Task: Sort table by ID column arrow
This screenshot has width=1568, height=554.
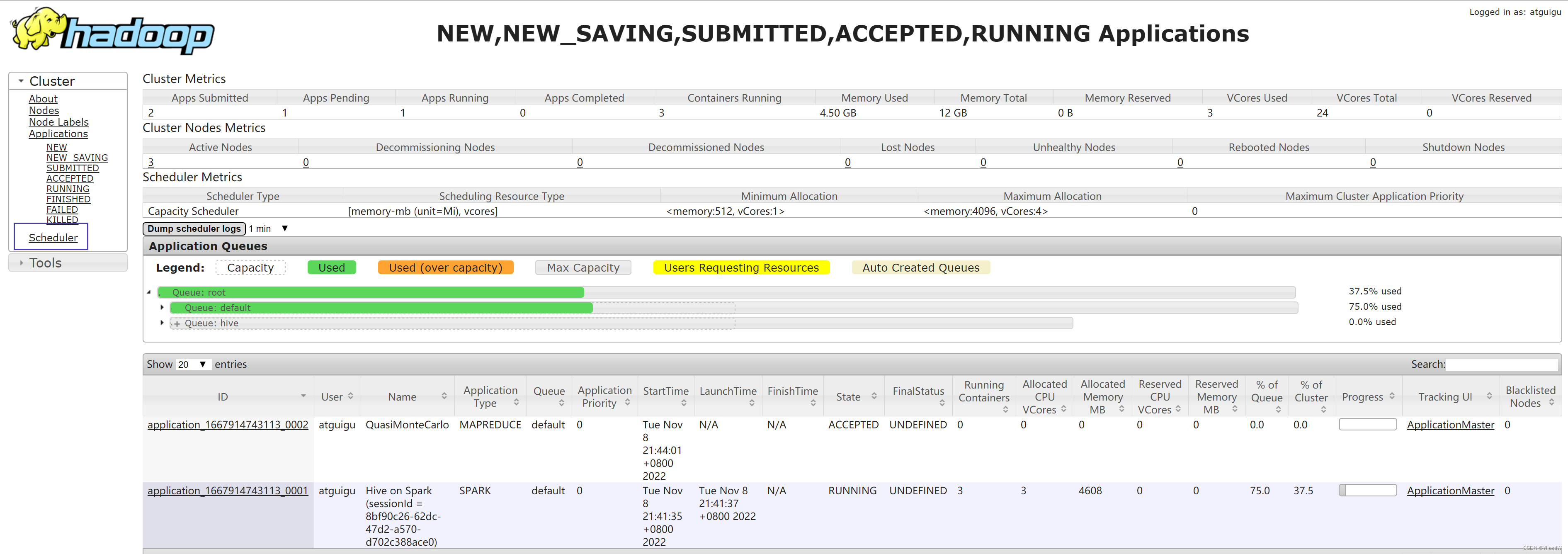Action: pyautogui.click(x=303, y=396)
